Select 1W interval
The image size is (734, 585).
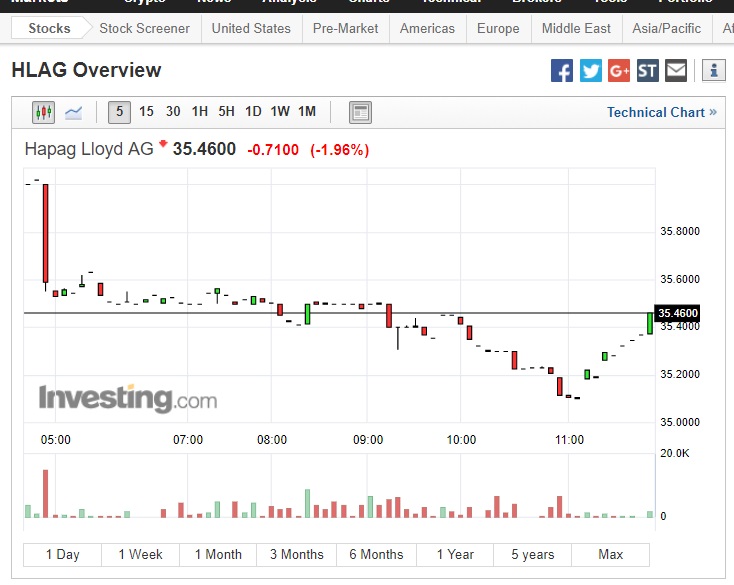tap(280, 112)
